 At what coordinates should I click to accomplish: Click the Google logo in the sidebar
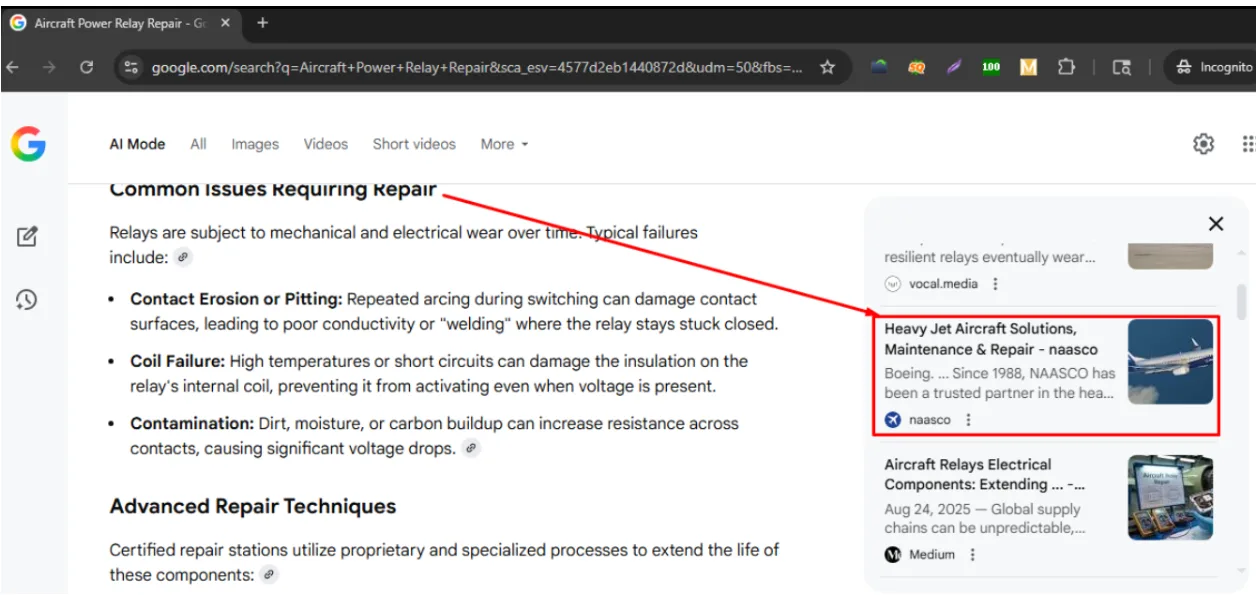[28, 144]
